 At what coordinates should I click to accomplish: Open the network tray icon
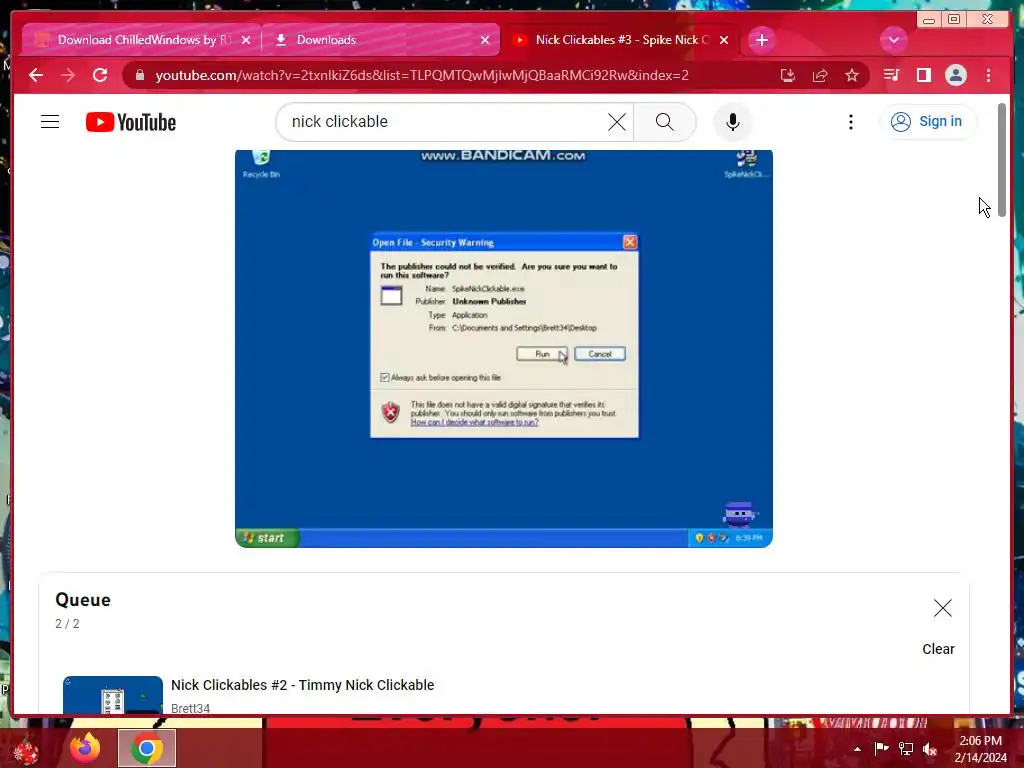click(x=906, y=749)
